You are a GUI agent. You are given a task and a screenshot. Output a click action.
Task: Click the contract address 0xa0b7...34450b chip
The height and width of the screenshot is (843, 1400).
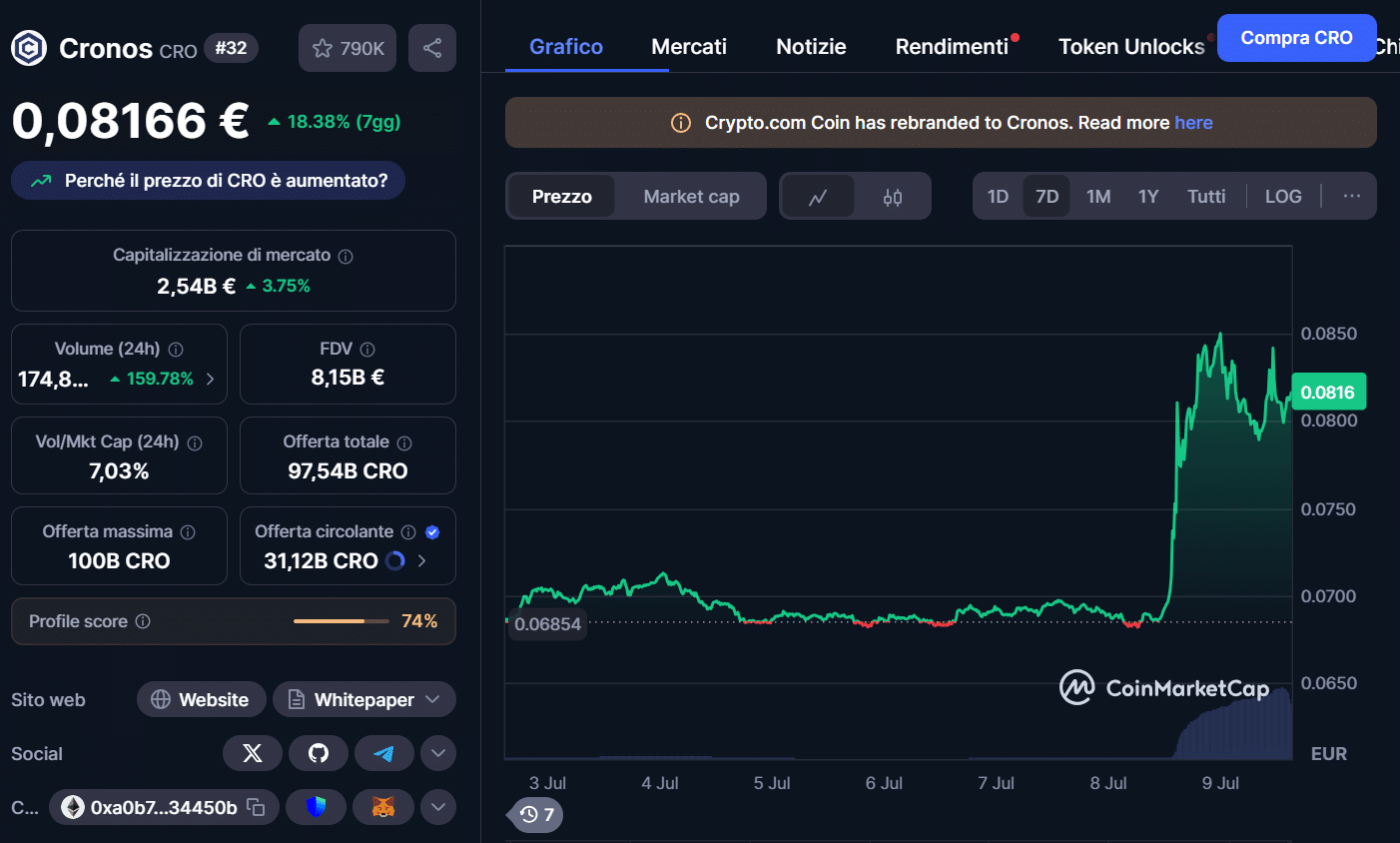162,807
